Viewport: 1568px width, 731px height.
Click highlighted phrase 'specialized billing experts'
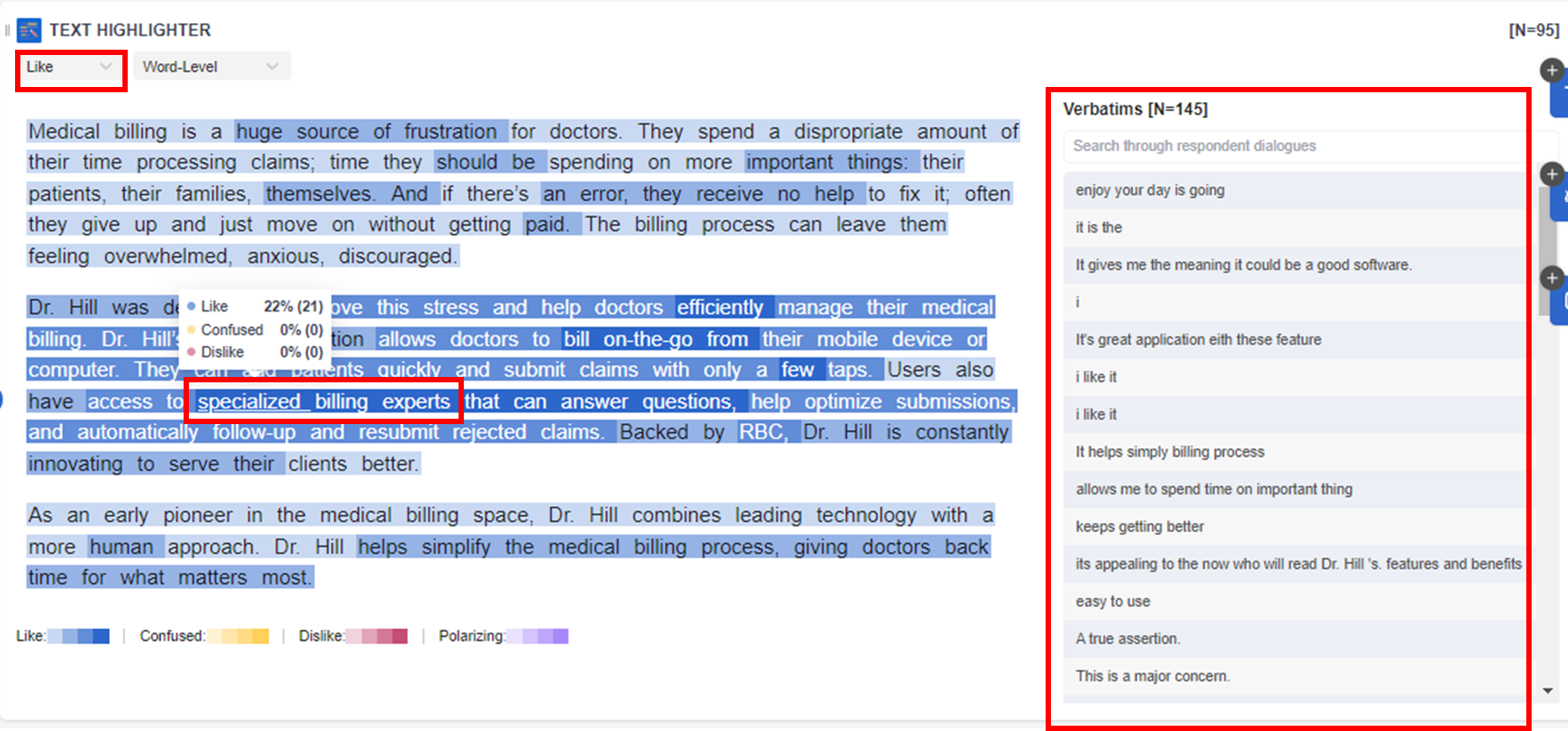click(324, 402)
